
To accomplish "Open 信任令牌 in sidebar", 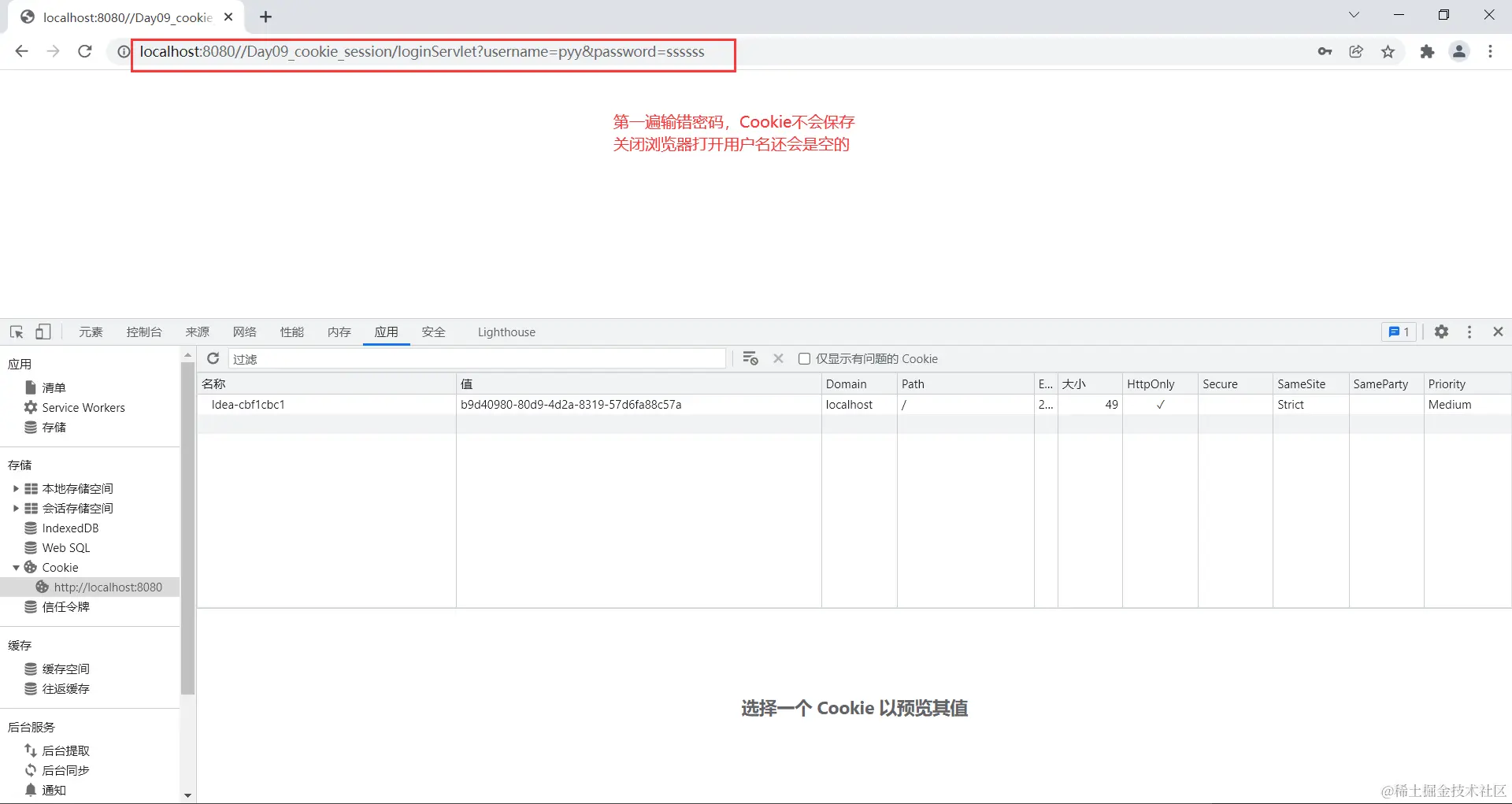I will click(65, 606).
